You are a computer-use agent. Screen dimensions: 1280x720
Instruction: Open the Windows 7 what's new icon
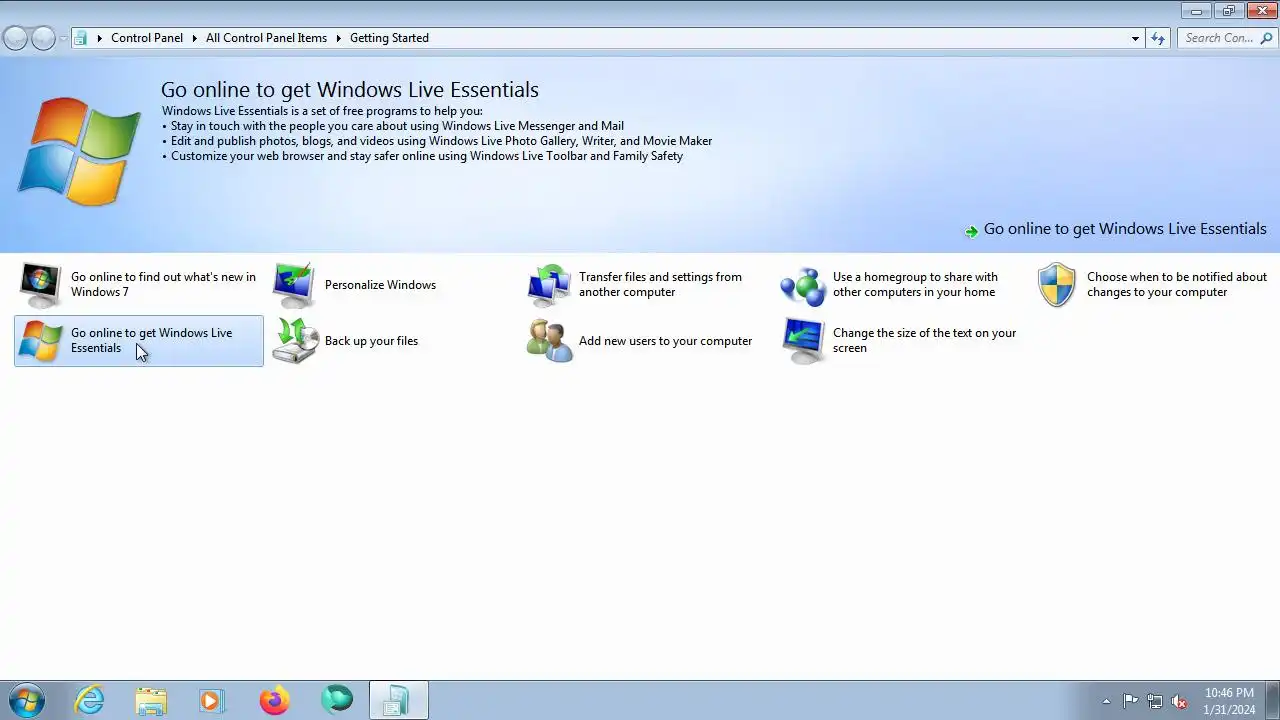40,285
